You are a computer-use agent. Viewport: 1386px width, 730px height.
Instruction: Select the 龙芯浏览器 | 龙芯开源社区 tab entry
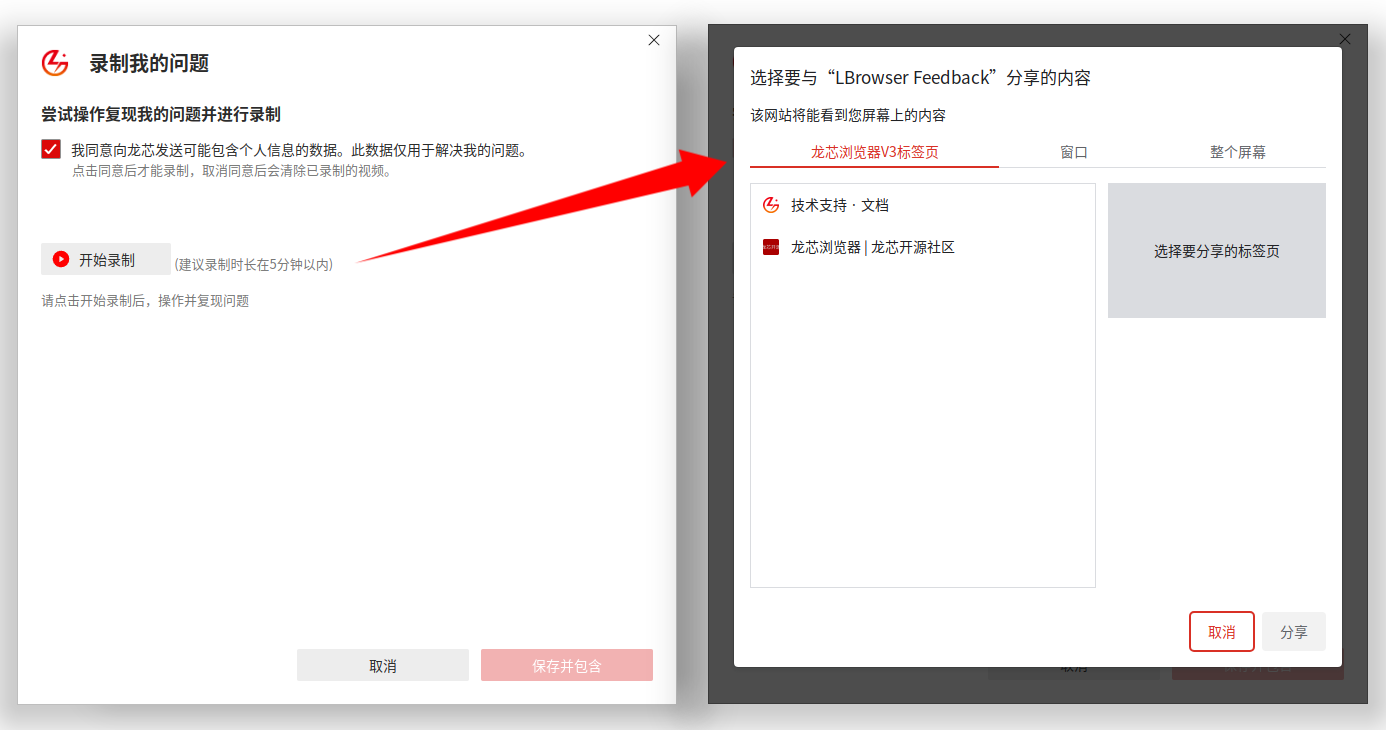point(923,247)
